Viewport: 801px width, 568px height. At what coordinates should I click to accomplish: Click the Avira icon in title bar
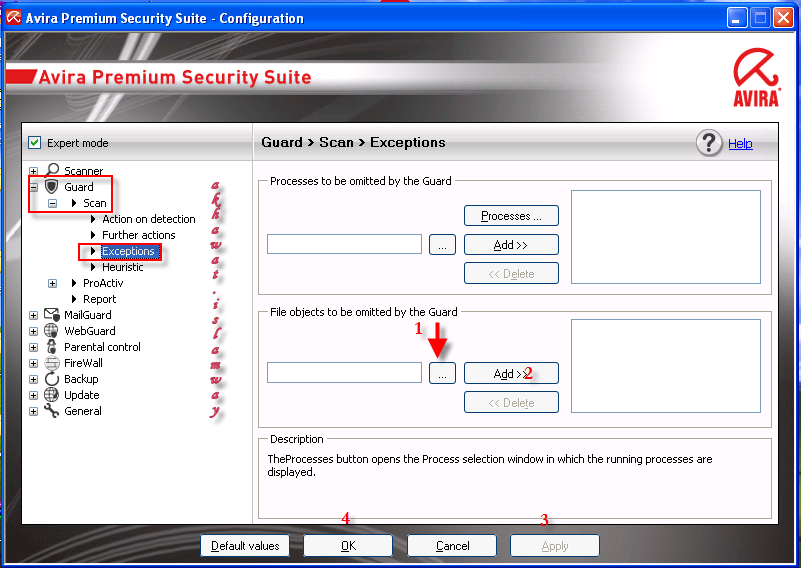pyautogui.click(x=13, y=18)
